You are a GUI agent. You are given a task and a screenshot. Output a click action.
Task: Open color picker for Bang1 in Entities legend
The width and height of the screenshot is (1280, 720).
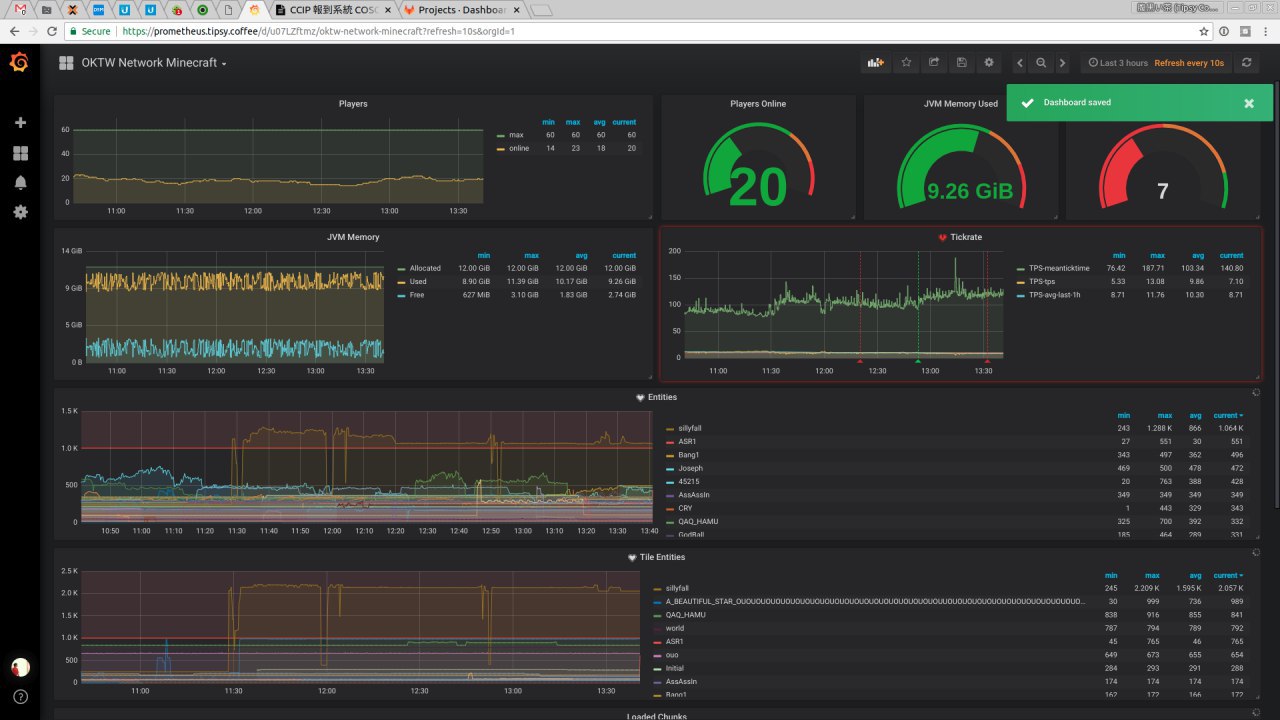click(671, 455)
